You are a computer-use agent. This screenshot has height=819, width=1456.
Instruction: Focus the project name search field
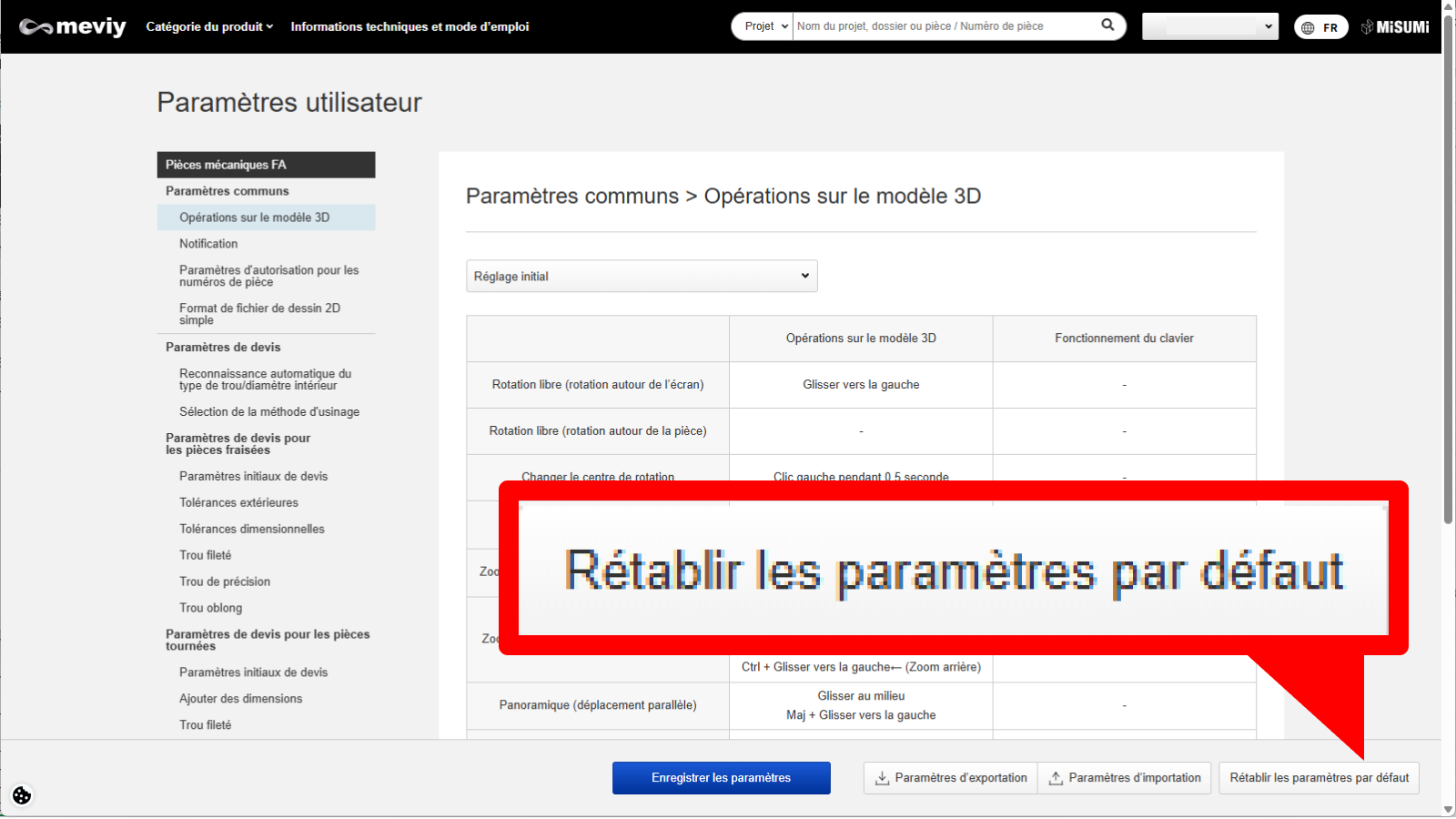tap(946, 26)
